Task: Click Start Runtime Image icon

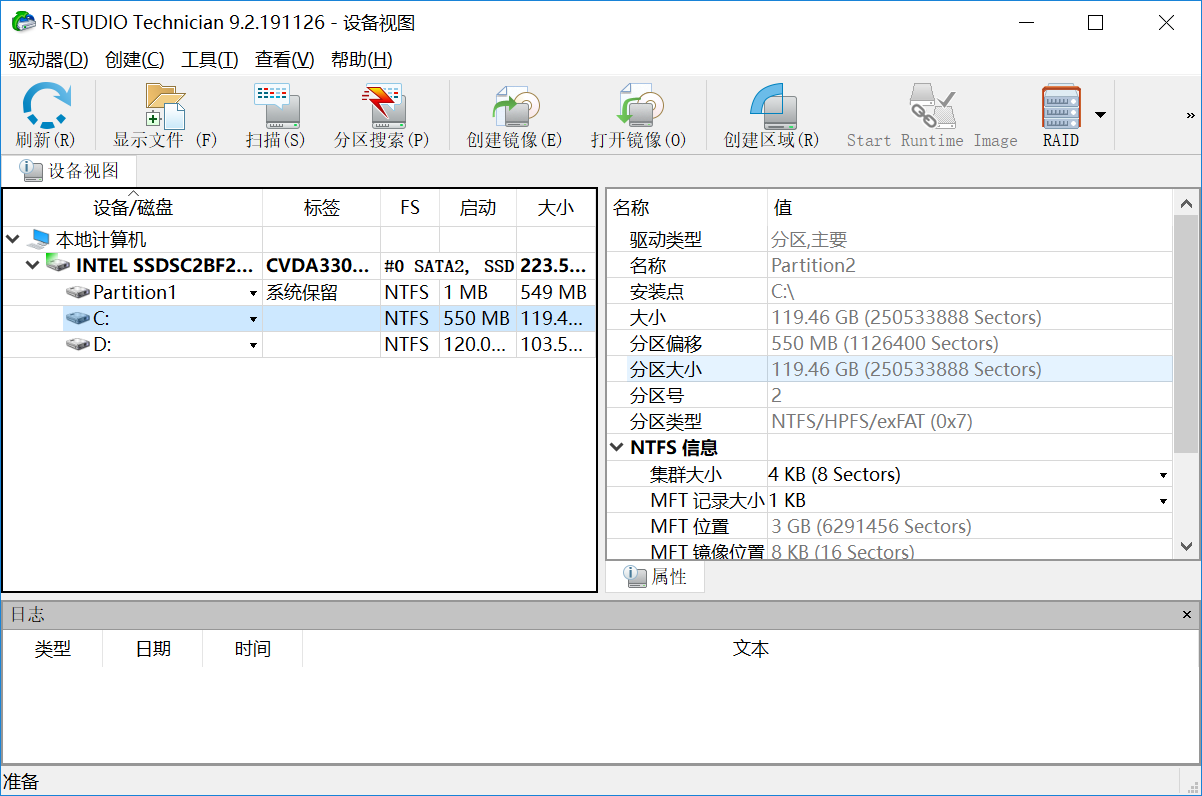Action: (x=932, y=105)
